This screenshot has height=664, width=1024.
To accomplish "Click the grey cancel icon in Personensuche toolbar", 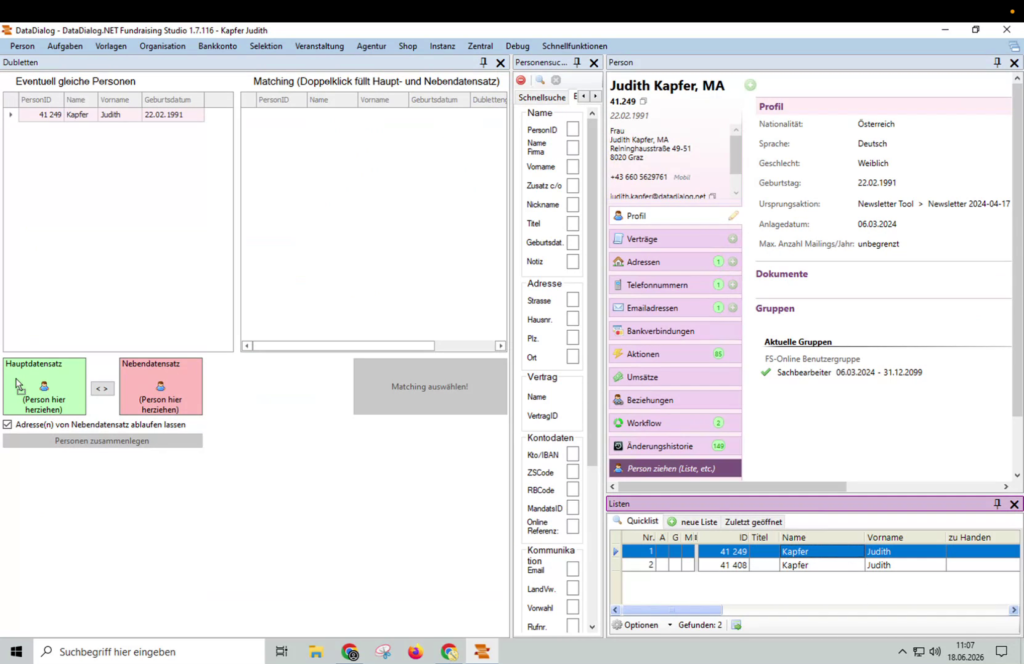I will pyautogui.click(x=556, y=80).
